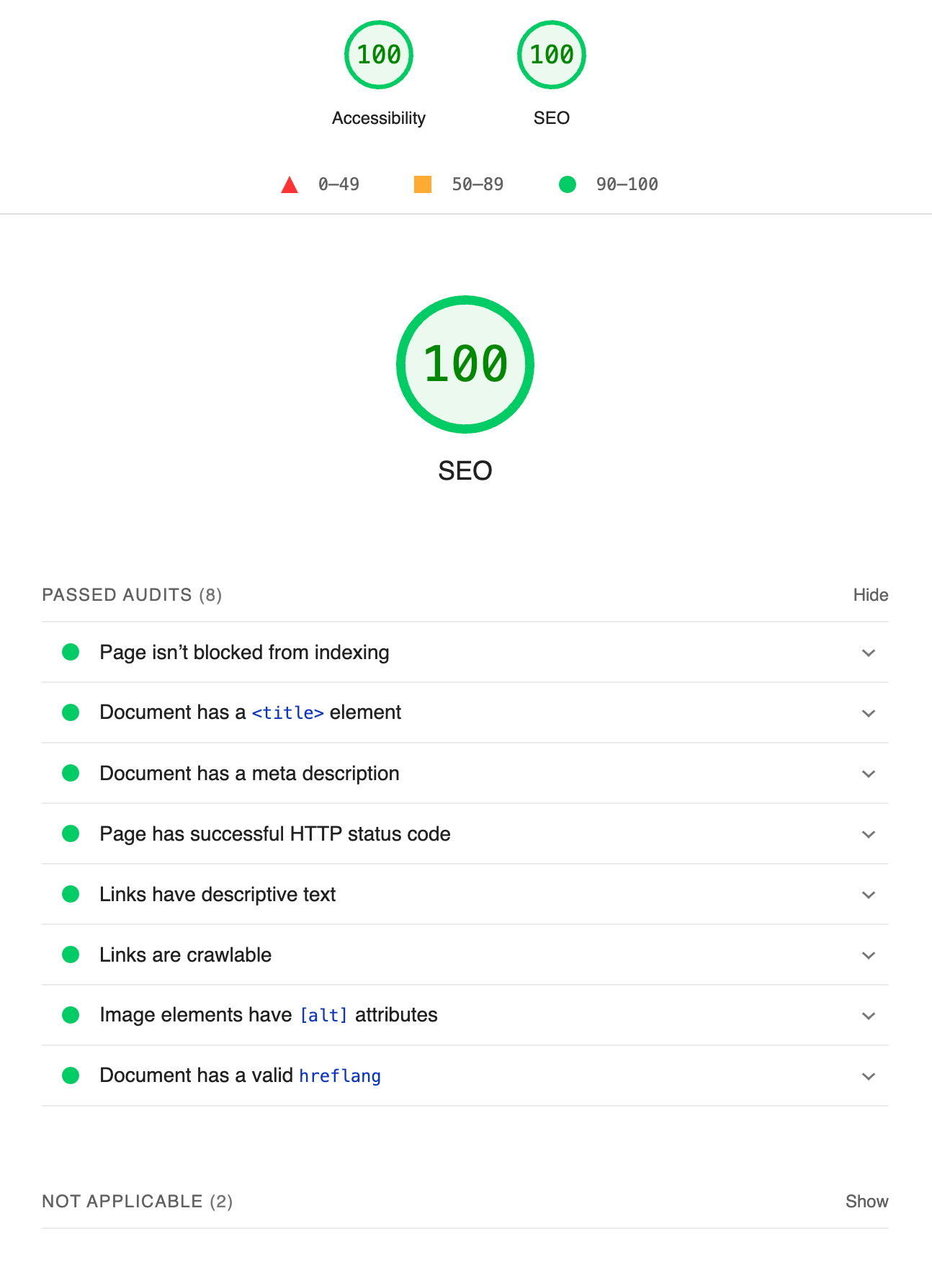Click the orange square 50–89 legend icon

[423, 184]
